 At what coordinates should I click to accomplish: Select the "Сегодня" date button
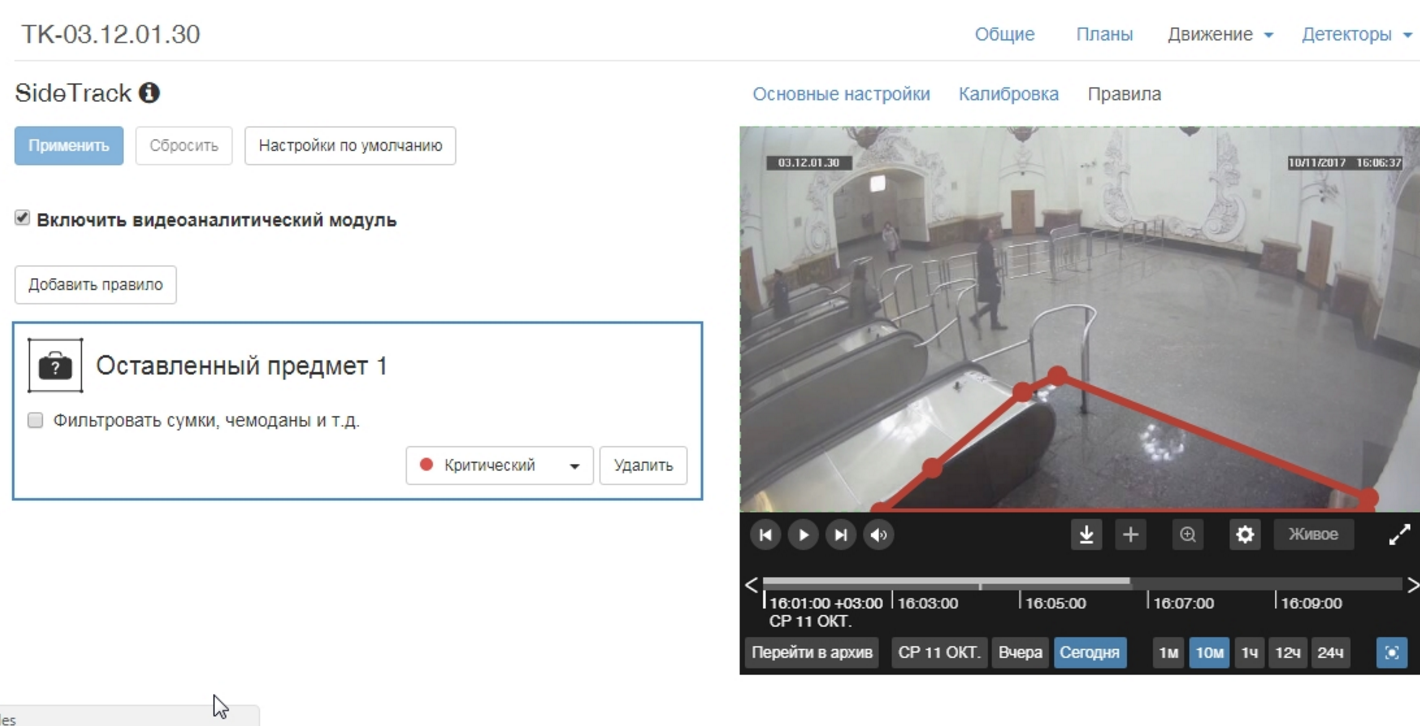(x=1089, y=653)
